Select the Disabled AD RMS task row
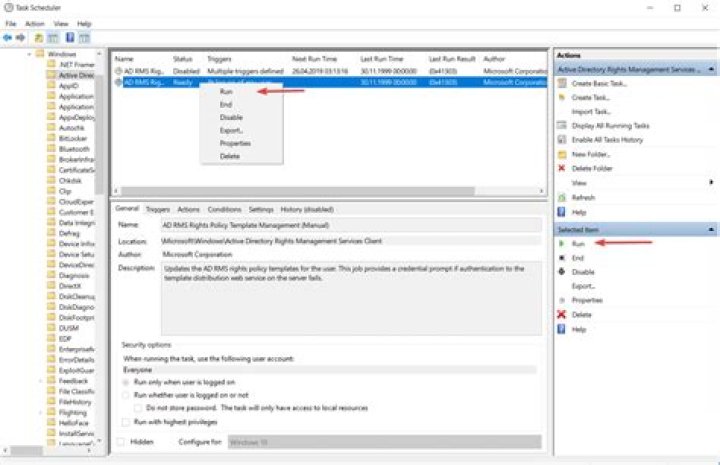This screenshot has height=465, width=720. 330,71
